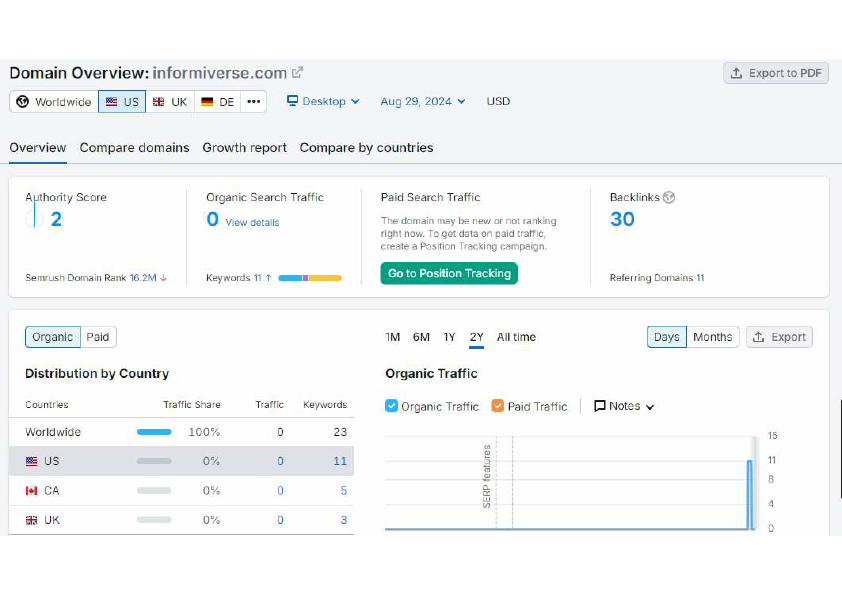This screenshot has width=842, height=595.
Task: Switch the toggle to Paid
Action: point(98,337)
